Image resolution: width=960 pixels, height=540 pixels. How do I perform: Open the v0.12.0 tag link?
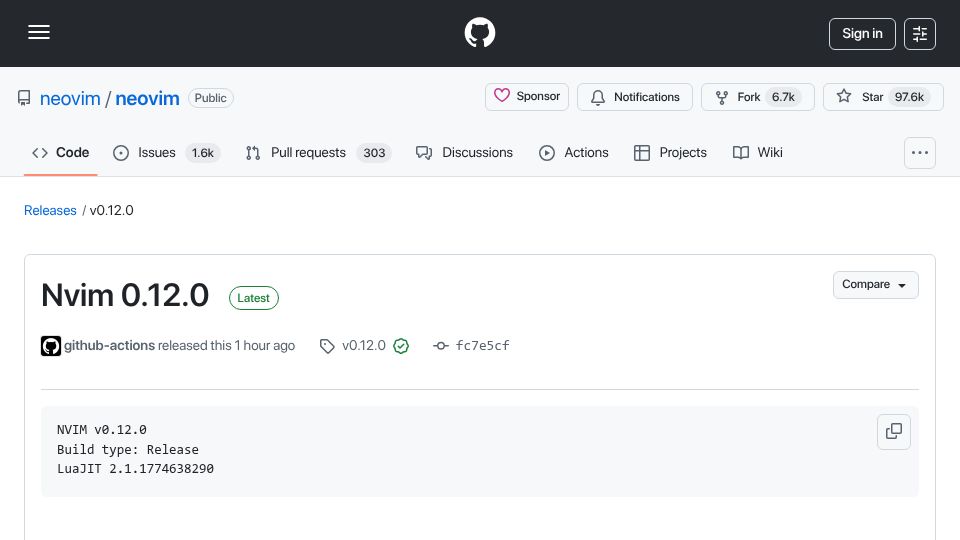point(364,345)
